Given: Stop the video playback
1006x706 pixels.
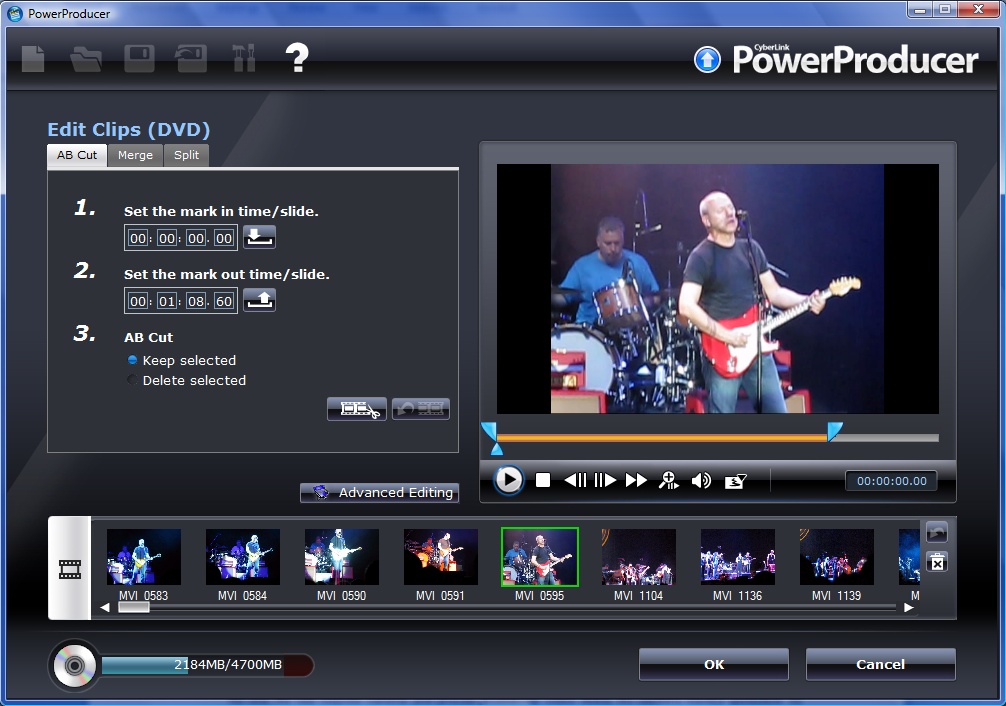Looking at the screenshot, I should tap(543, 480).
